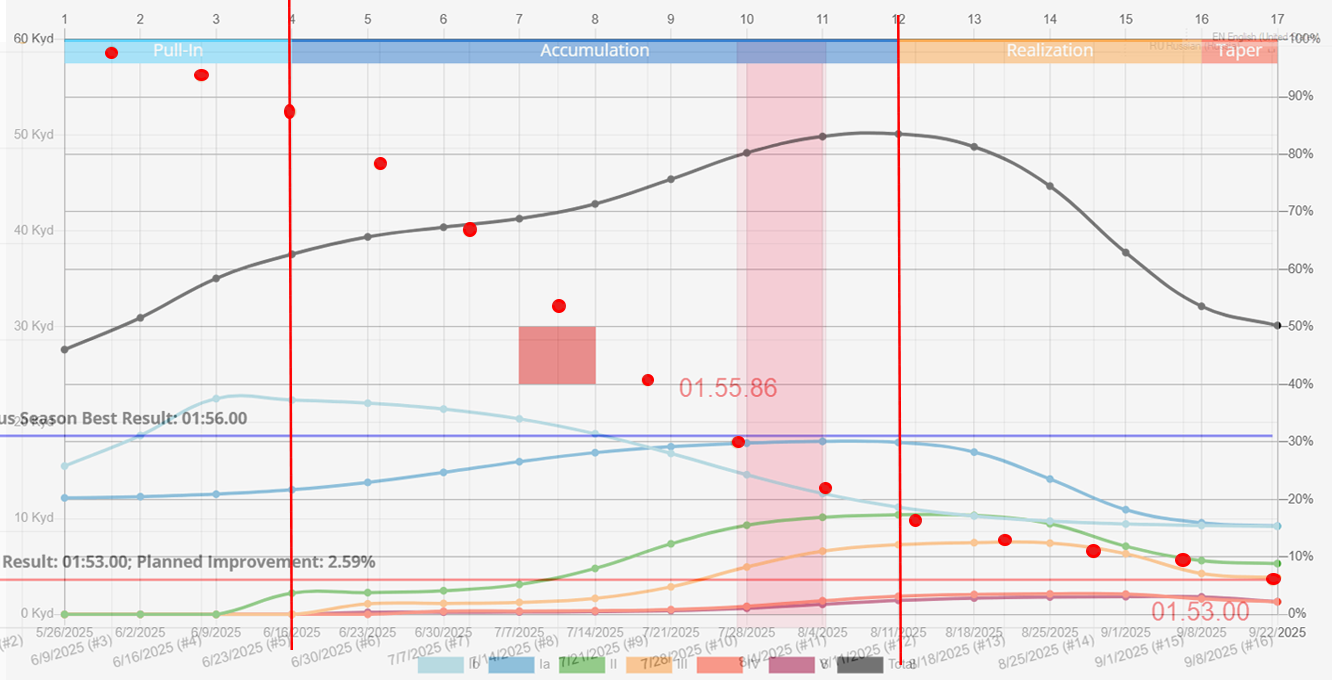Click the last Total point at week 17

[1277, 325]
